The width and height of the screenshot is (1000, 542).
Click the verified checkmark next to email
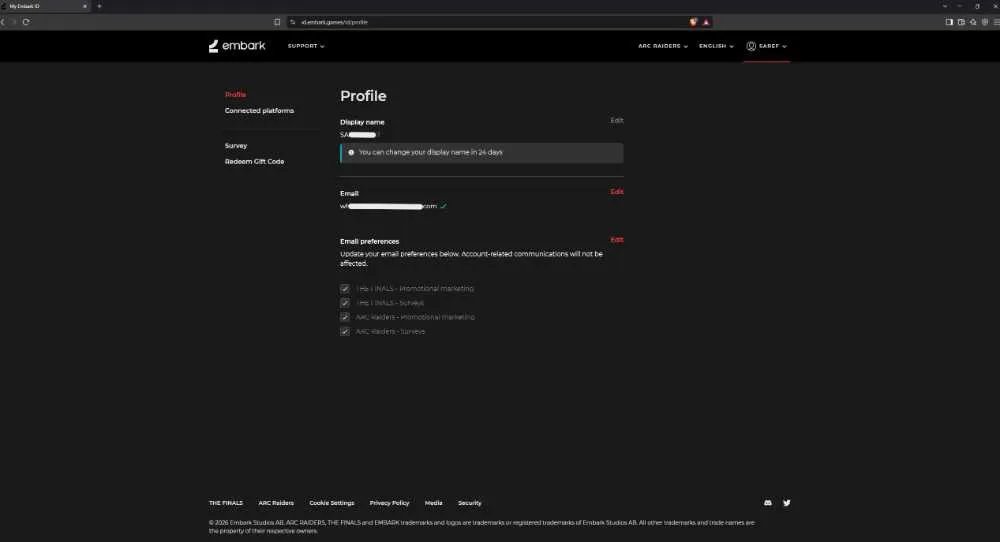pos(443,206)
